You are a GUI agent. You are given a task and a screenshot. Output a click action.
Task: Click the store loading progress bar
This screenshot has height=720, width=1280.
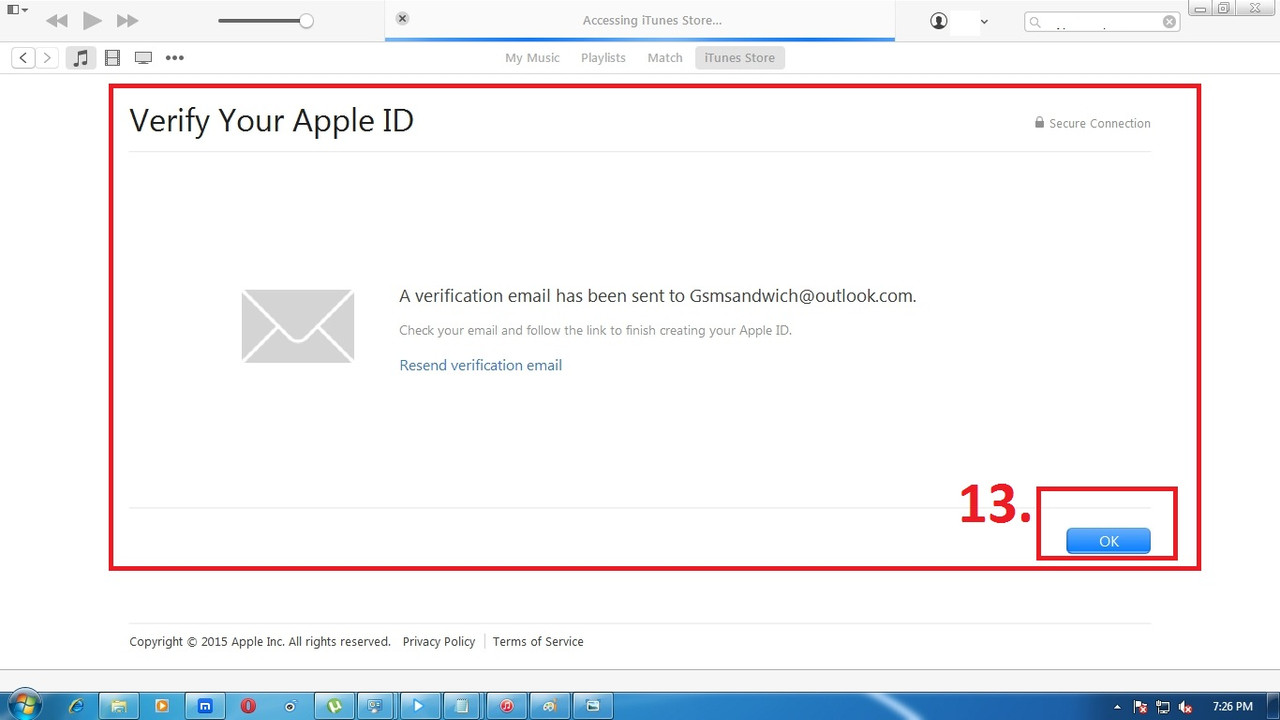[640, 39]
